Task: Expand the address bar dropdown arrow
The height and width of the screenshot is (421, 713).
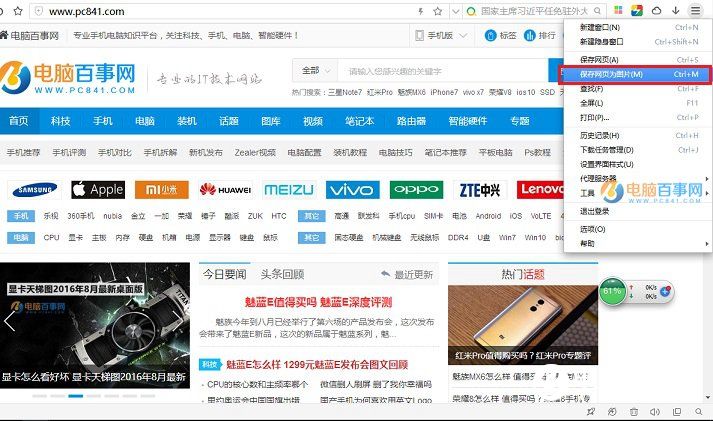Action: point(456,11)
